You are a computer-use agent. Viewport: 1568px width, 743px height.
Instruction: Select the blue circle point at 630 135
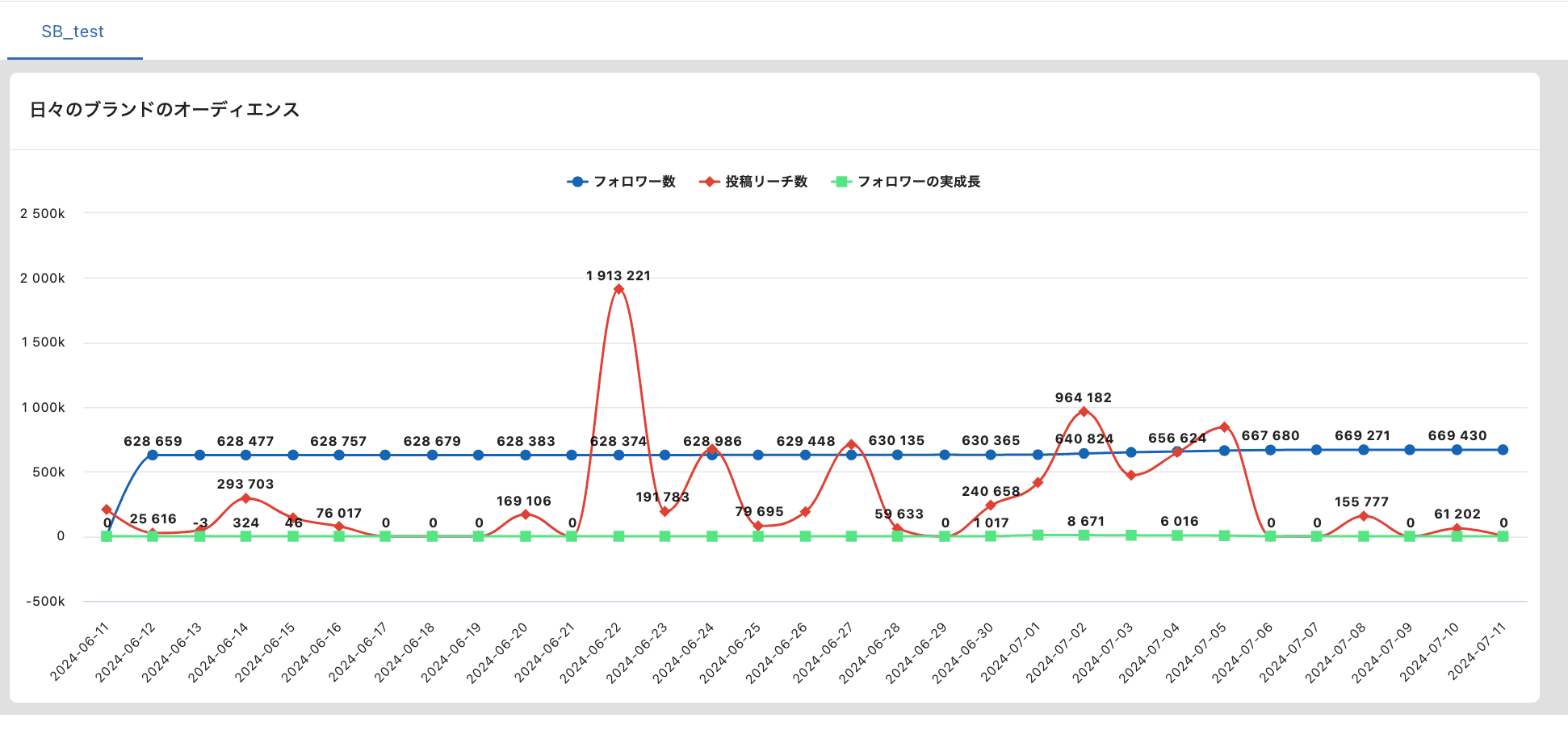pos(897,455)
